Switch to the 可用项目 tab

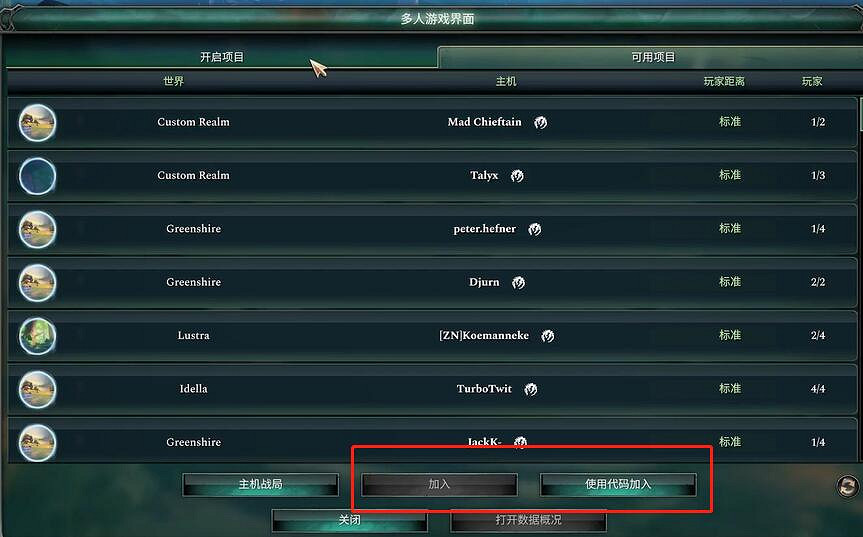click(x=653, y=57)
